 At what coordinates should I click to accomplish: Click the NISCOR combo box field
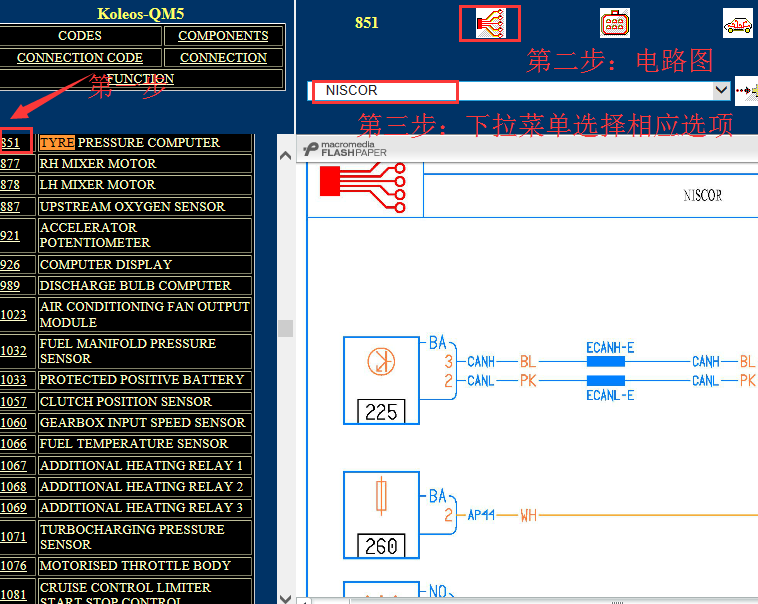click(518, 90)
